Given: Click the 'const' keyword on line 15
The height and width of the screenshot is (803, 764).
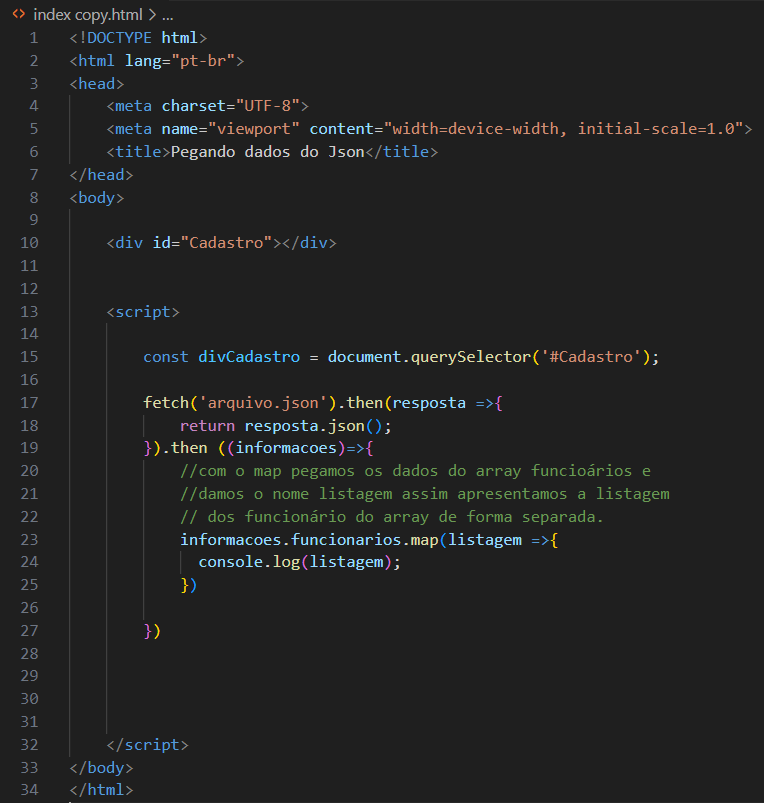Looking at the screenshot, I should pos(166,357).
